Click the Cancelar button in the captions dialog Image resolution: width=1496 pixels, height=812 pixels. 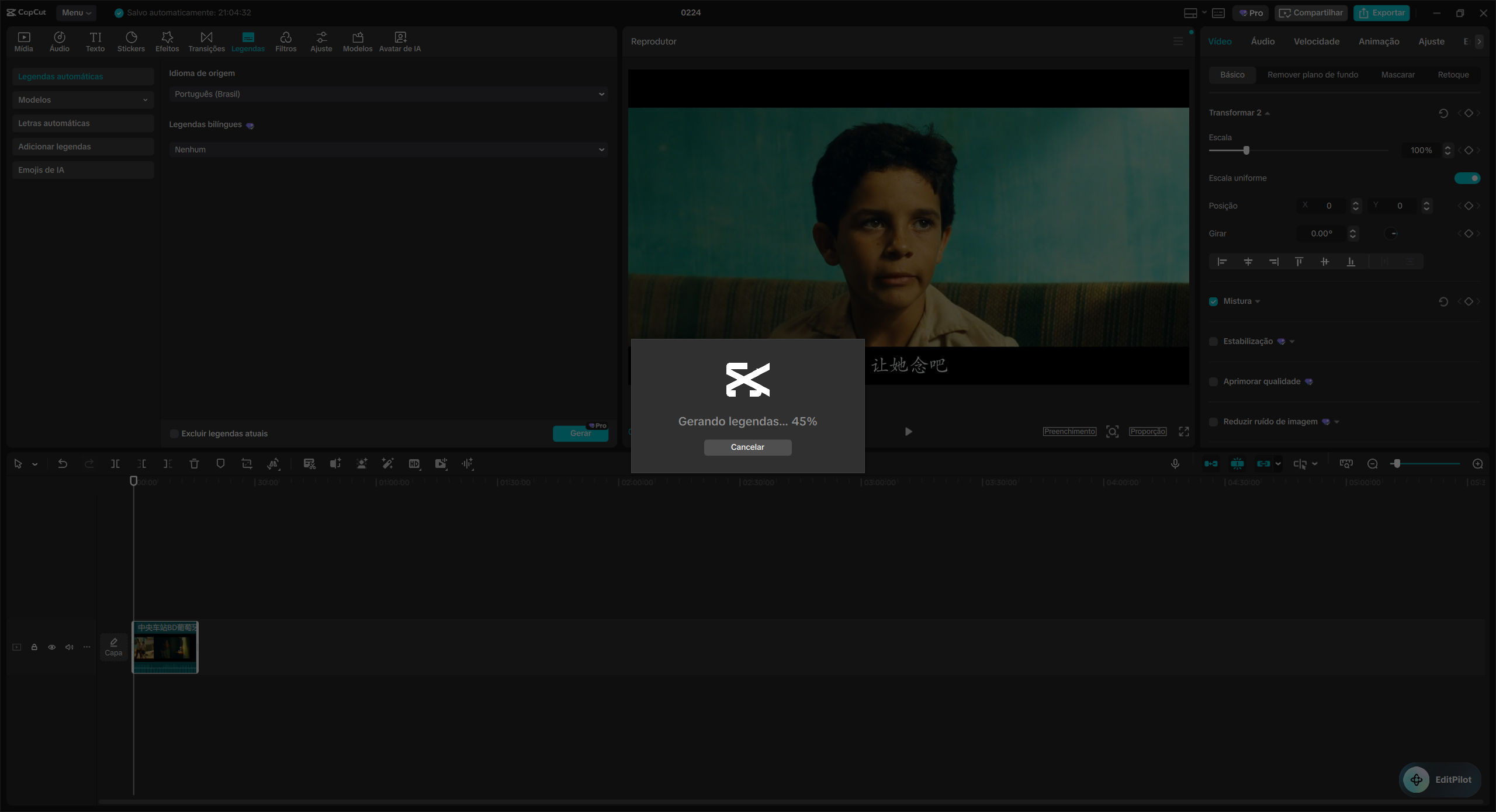(747, 446)
